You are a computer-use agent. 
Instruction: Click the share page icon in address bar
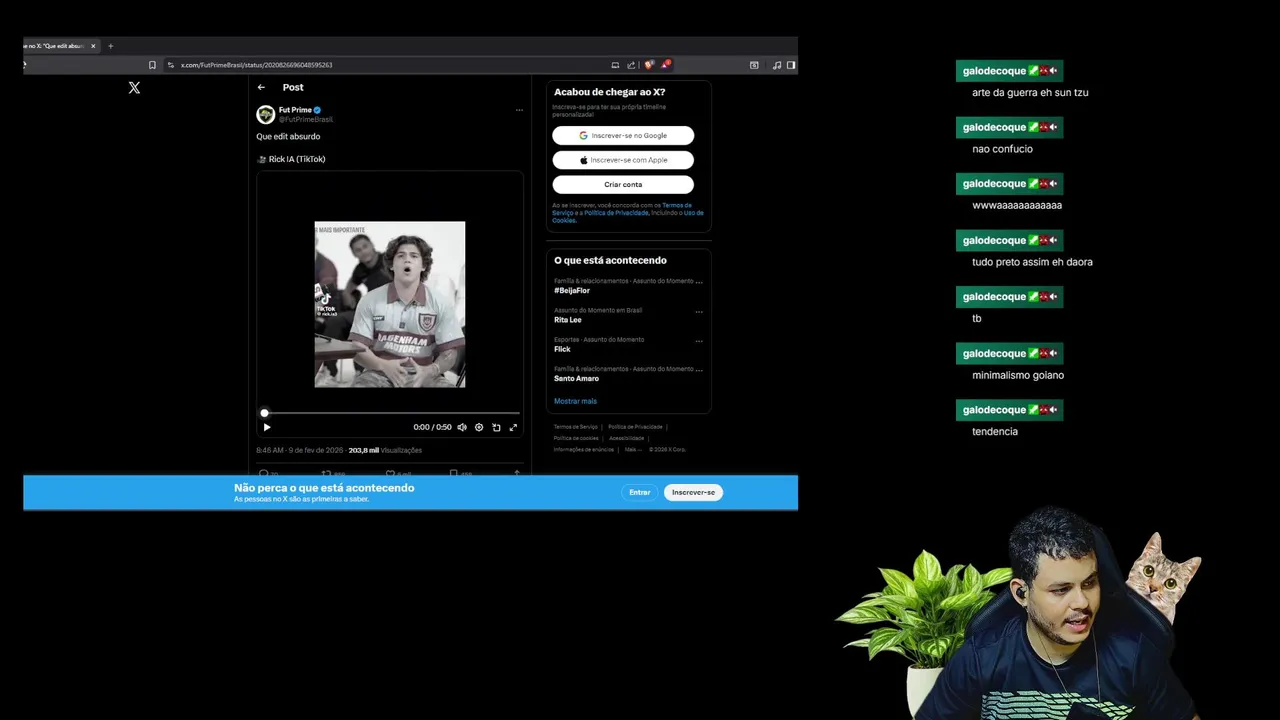(631, 65)
